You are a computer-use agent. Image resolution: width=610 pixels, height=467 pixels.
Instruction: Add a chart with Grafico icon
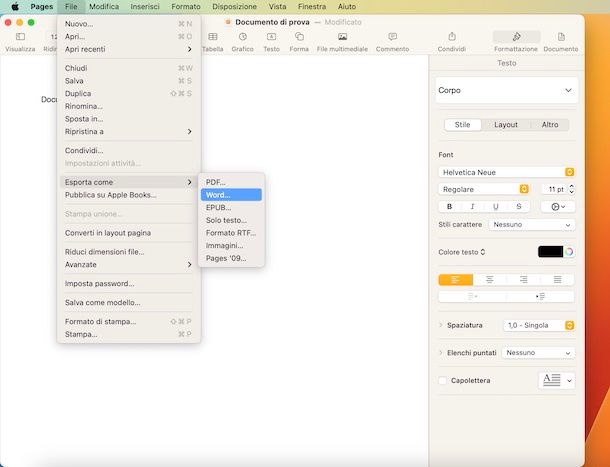click(243, 37)
